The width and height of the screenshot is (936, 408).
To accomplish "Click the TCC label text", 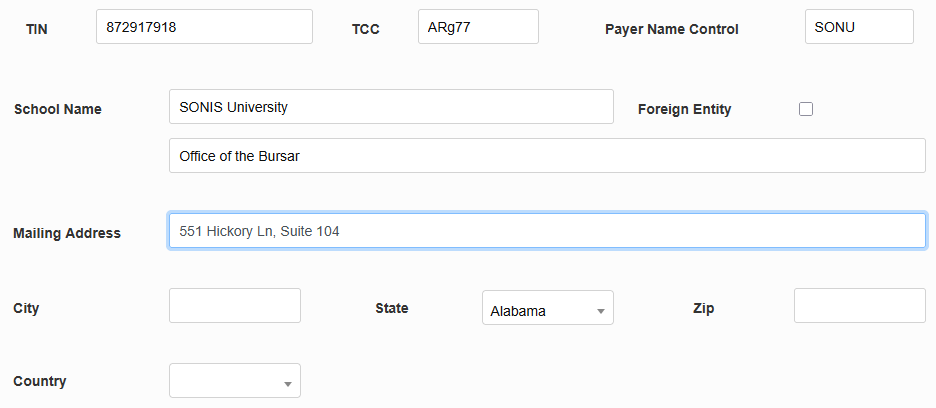I will [366, 29].
